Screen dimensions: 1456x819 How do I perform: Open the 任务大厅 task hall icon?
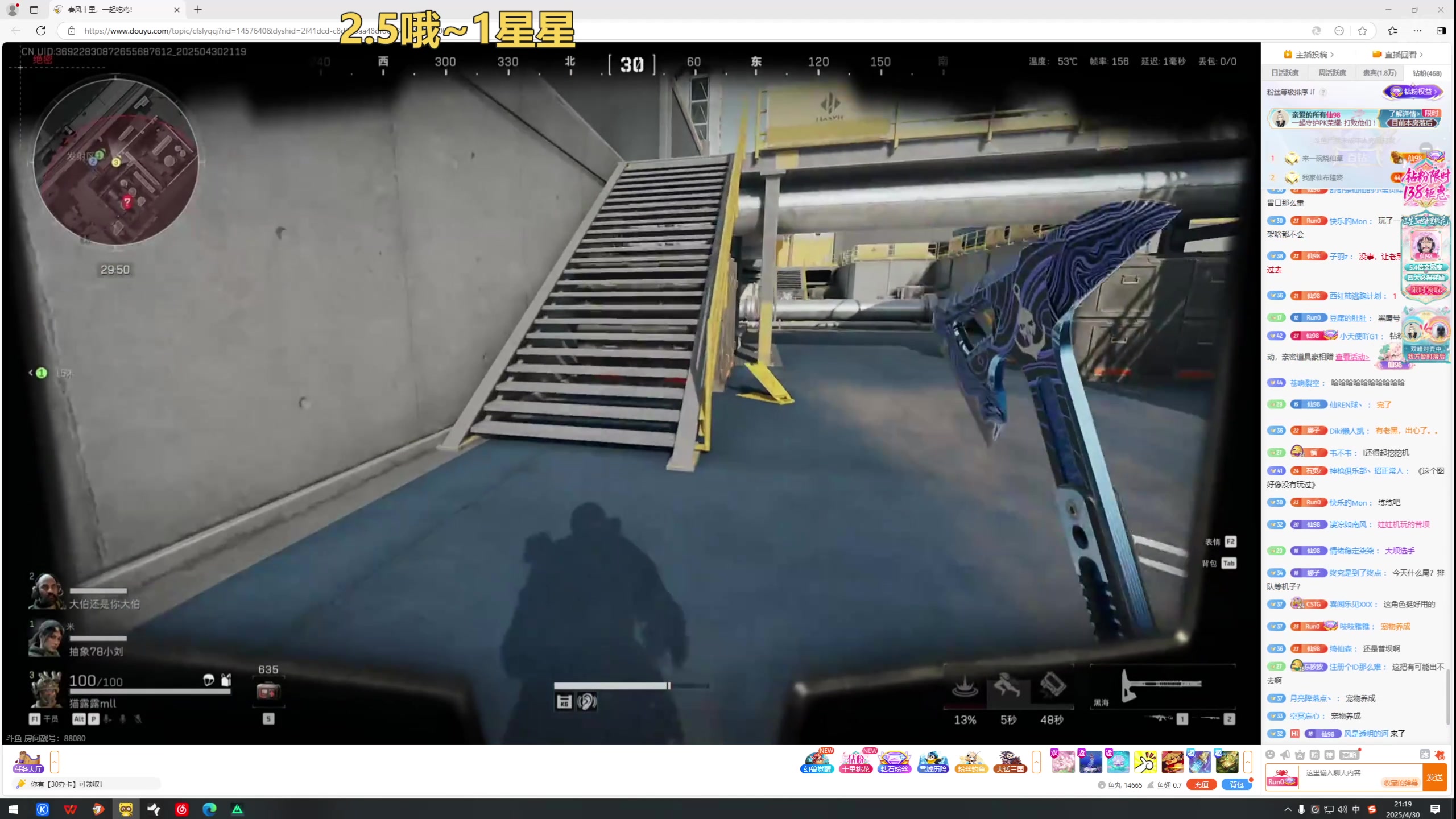point(28,762)
